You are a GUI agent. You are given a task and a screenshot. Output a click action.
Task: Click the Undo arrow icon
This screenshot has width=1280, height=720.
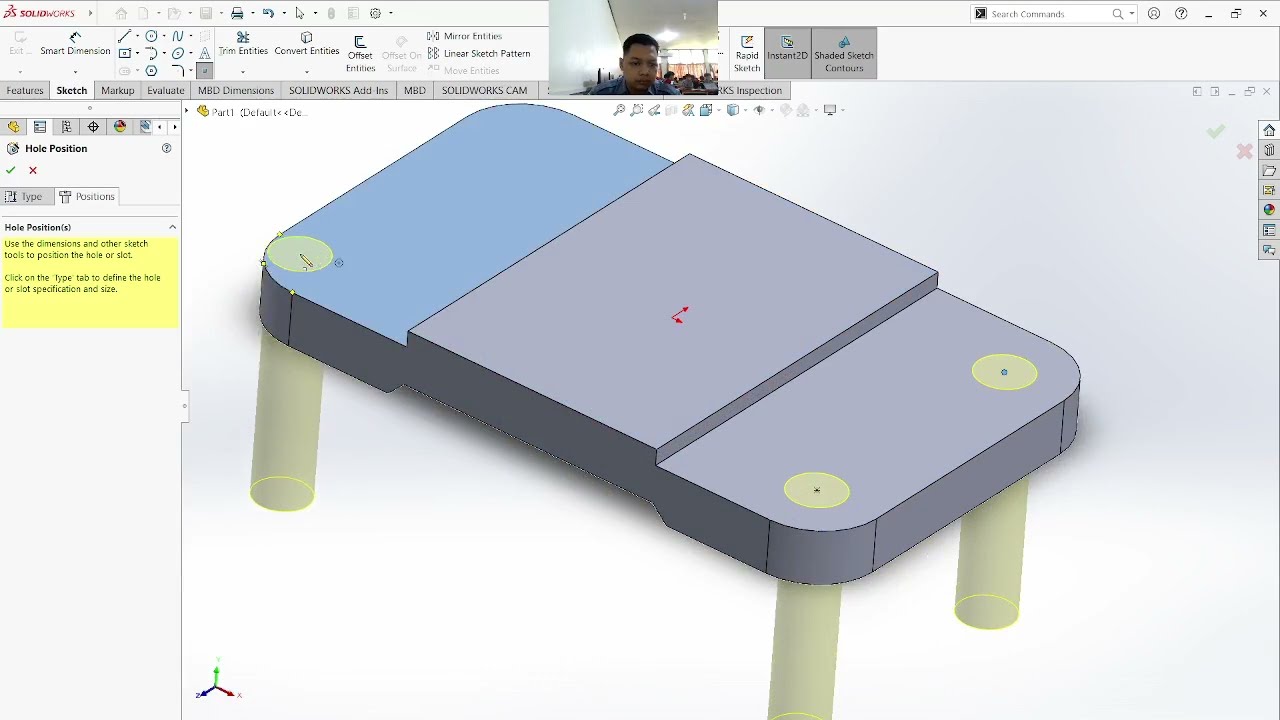(x=268, y=13)
